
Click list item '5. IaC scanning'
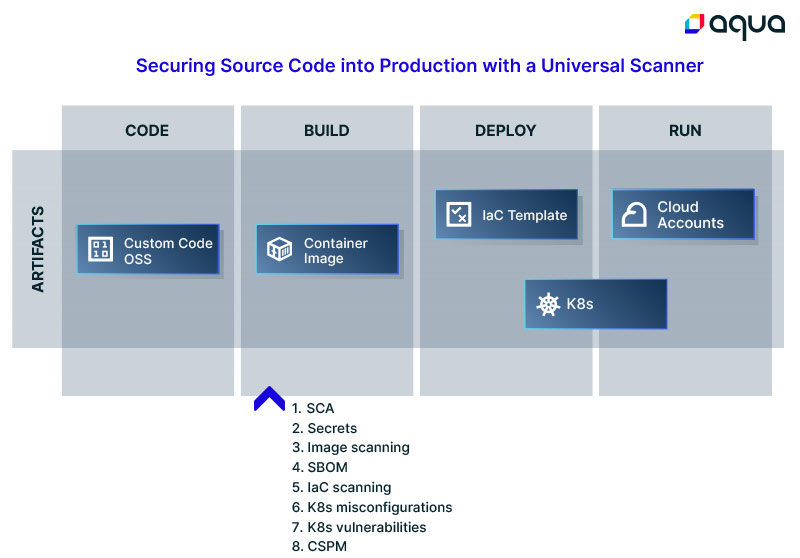[x=342, y=488]
